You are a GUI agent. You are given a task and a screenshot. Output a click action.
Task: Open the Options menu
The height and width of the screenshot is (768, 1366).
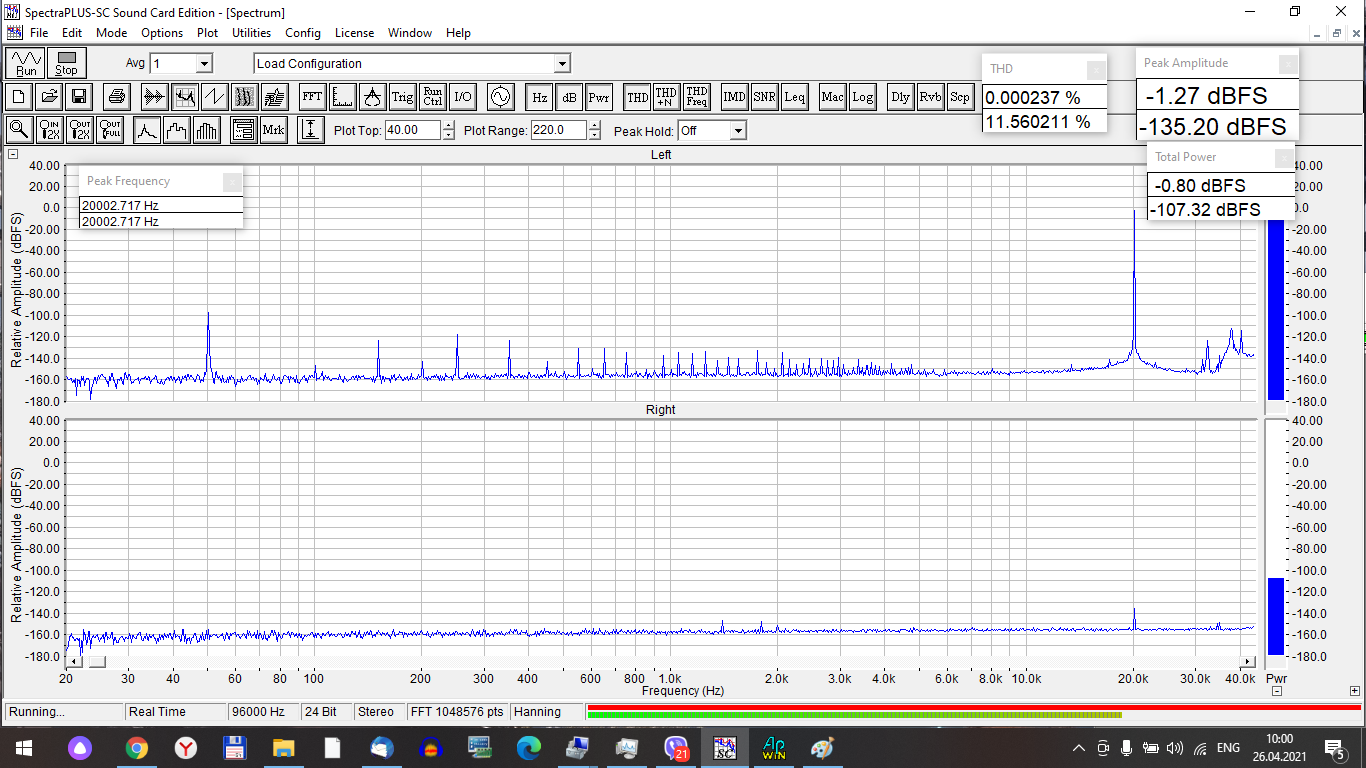coord(162,33)
